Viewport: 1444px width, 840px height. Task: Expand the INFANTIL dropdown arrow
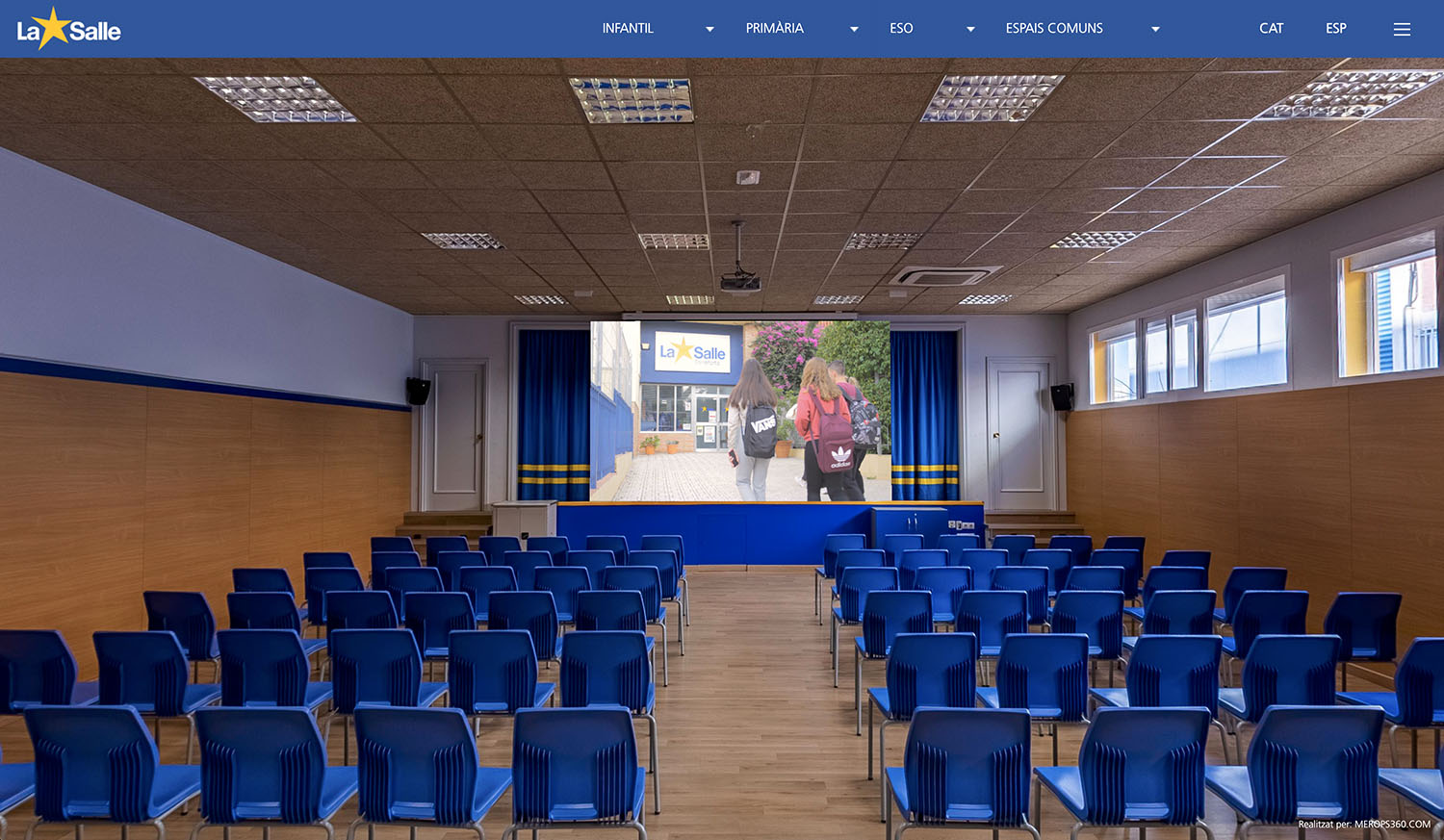pos(709,29)
